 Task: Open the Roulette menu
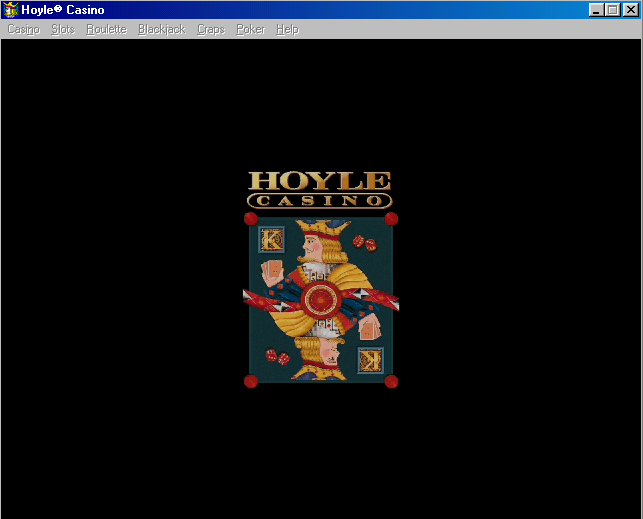click(x=107, y=30)
